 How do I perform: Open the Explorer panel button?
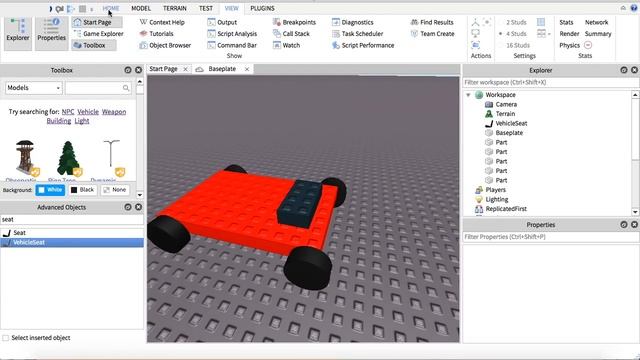(x=18, y=34)
